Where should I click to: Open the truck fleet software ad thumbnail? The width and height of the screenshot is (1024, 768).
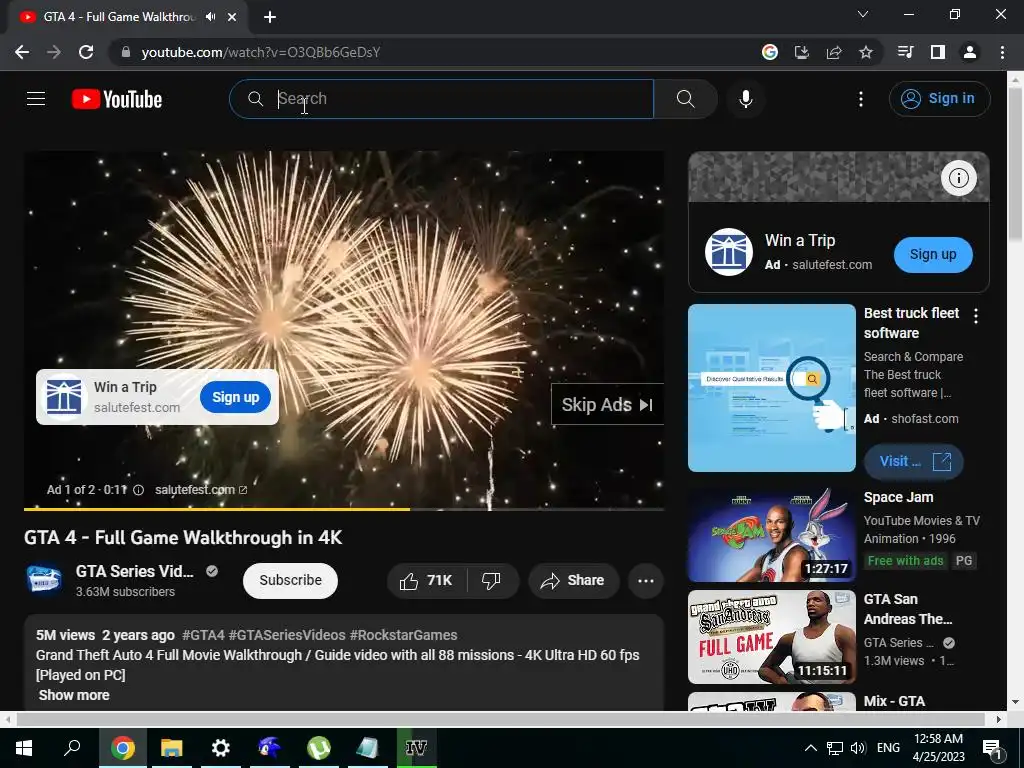tap(771, 388)
